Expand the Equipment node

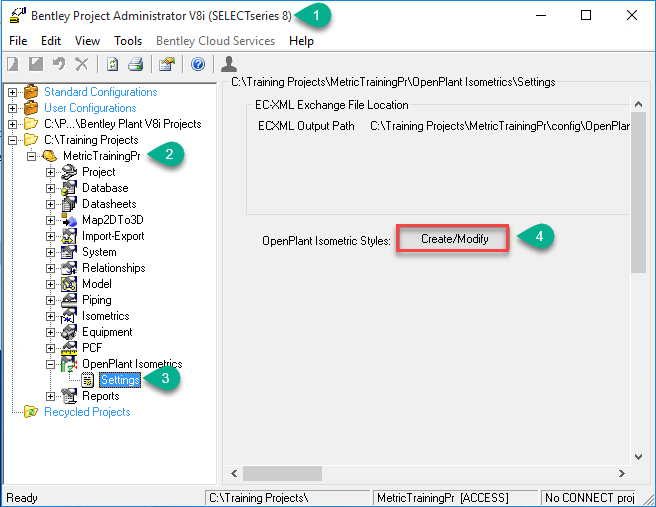pyautogui.click(x=50, y=332)
